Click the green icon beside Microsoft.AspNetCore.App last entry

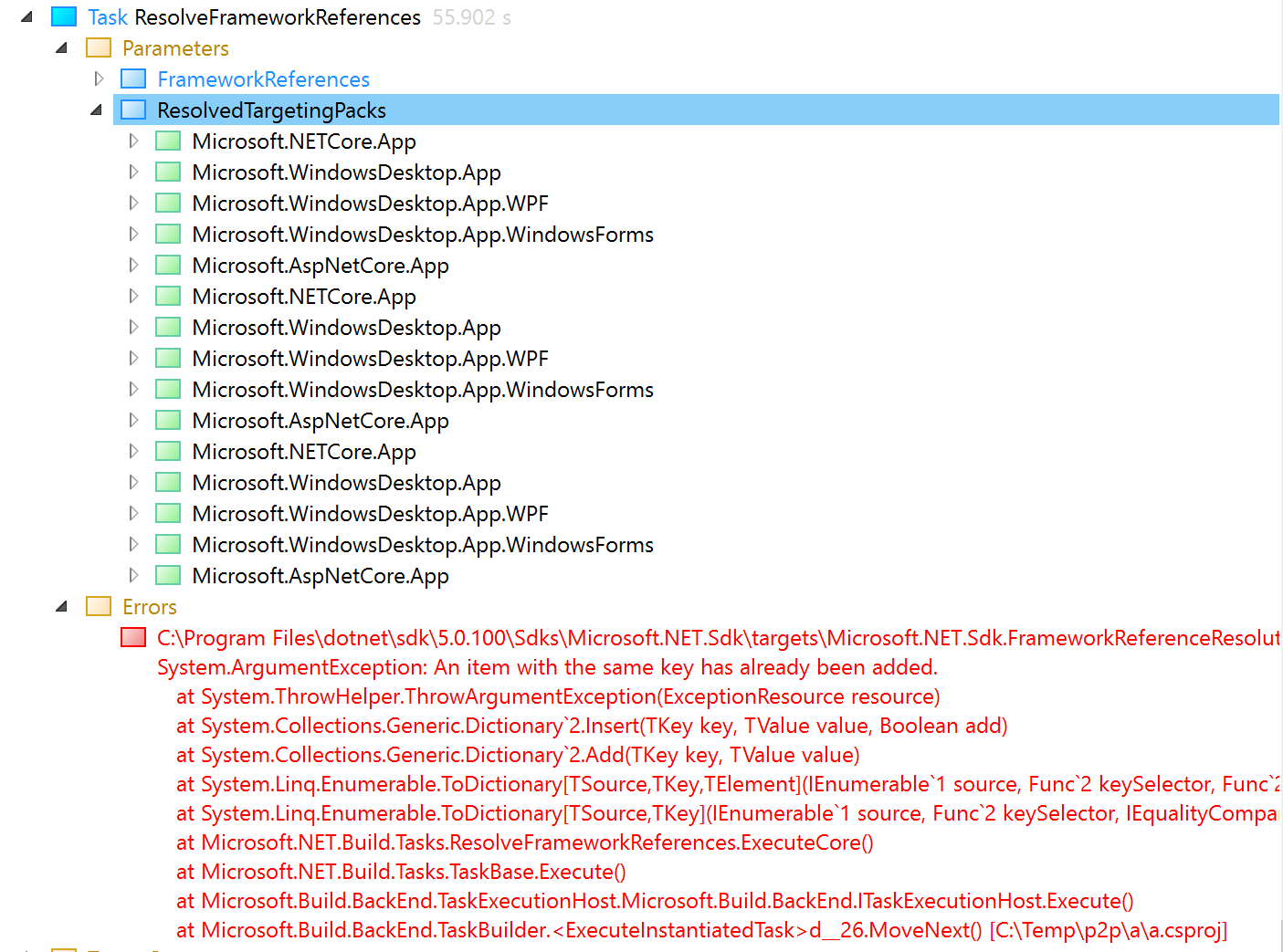coord(168,575)
